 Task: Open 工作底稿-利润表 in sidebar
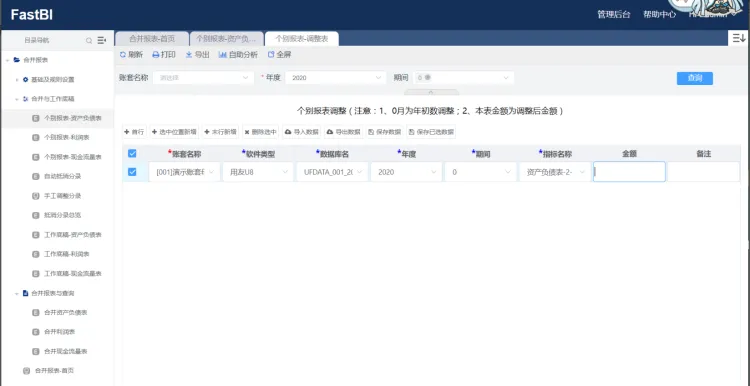click(x=66, y=254)
